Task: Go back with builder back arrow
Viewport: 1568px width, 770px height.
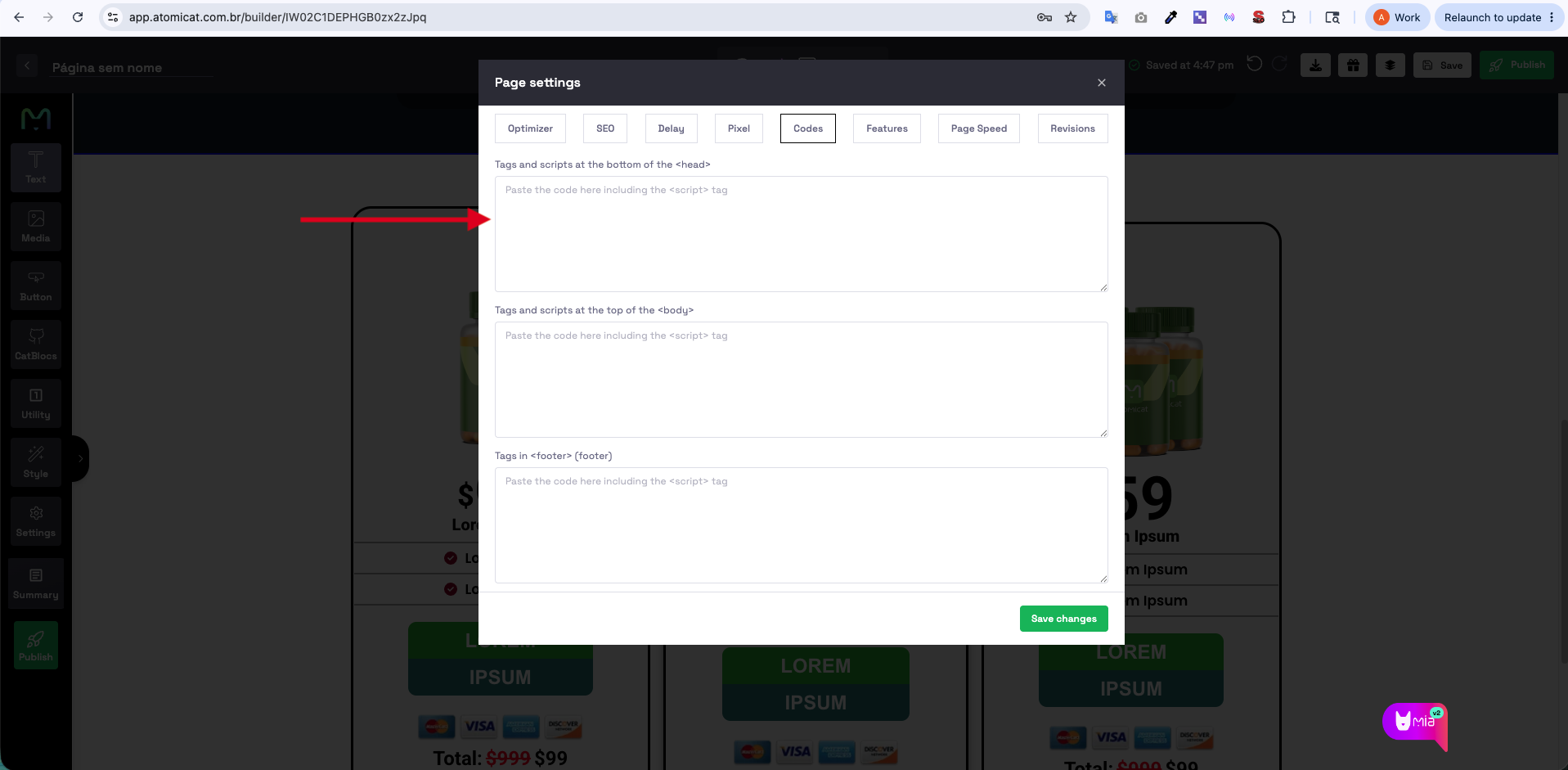Action: pos(27,65)
